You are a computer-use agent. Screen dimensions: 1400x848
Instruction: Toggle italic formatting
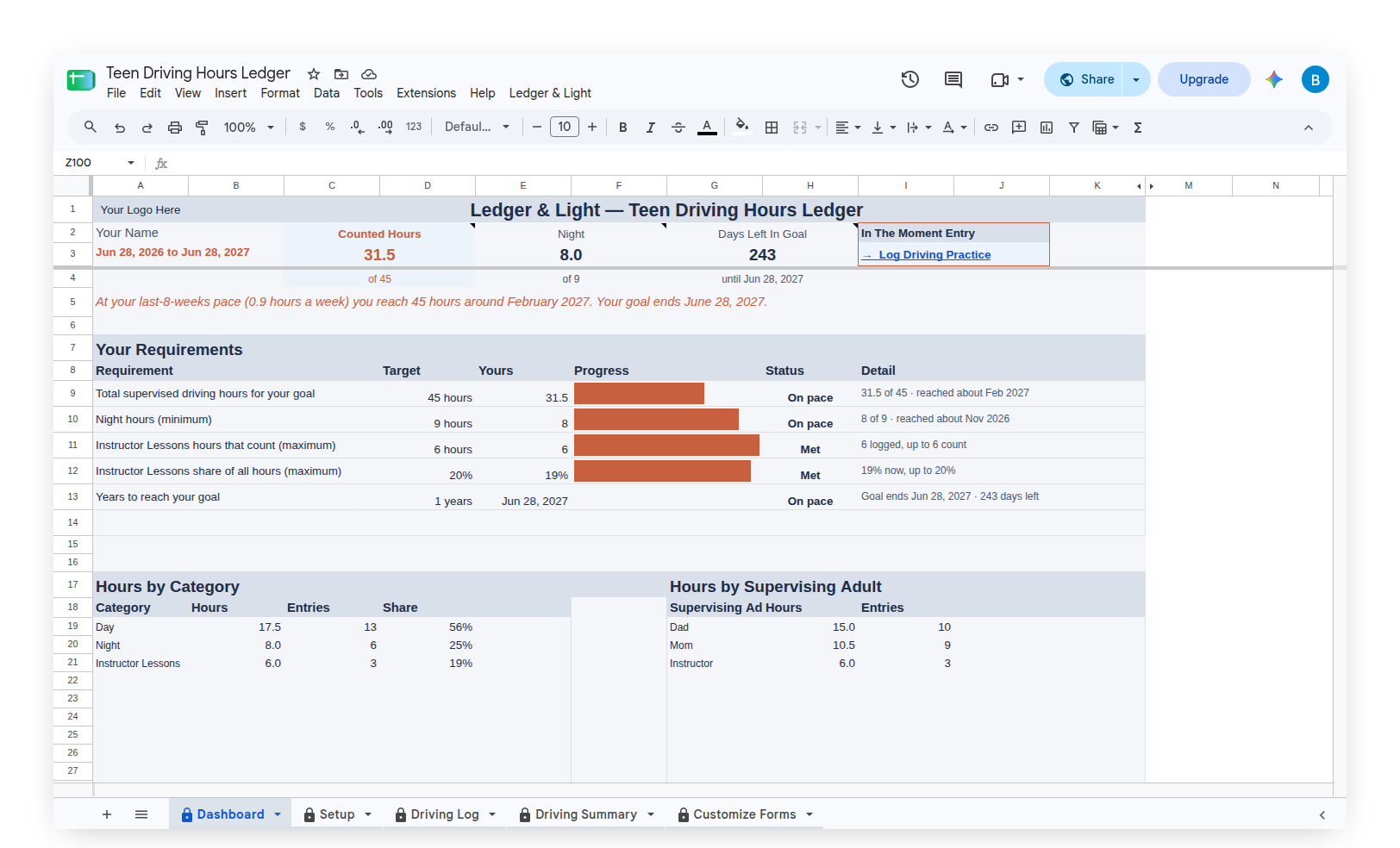point(651,128)
